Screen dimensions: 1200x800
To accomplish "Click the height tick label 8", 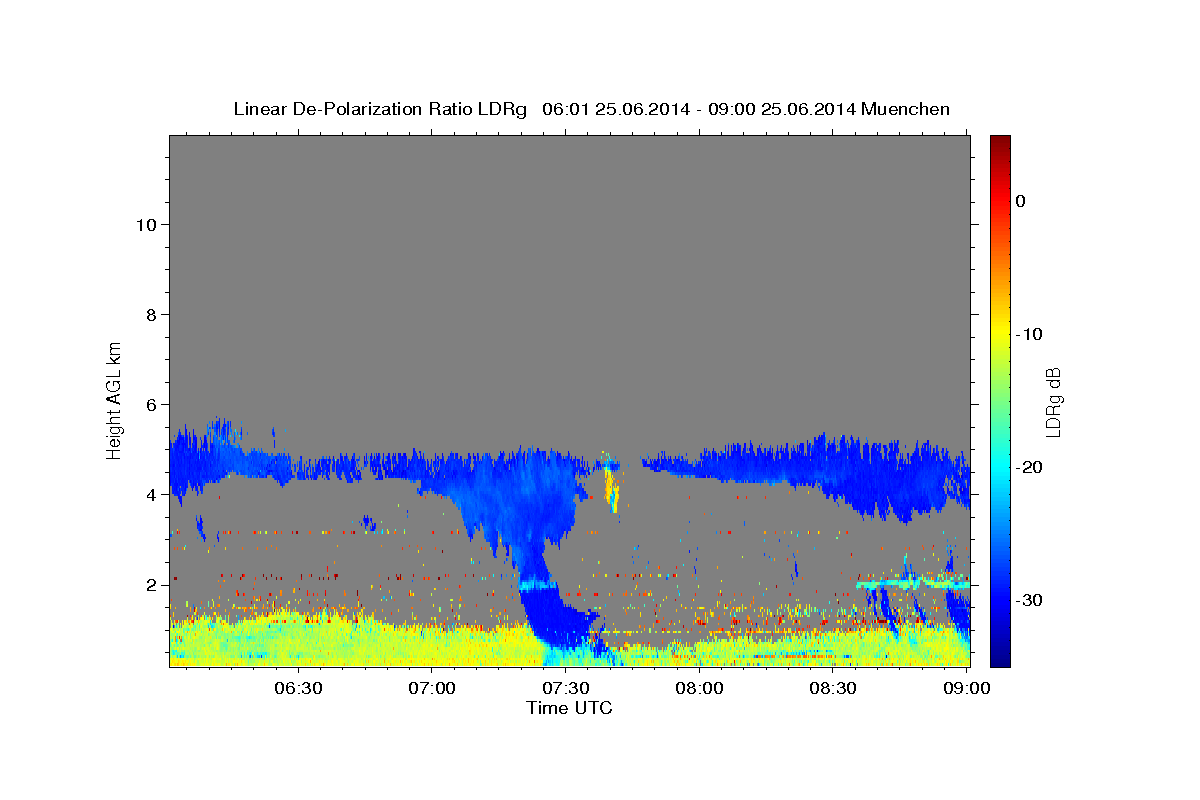I will pyautogui.click(x=152, y=314).
